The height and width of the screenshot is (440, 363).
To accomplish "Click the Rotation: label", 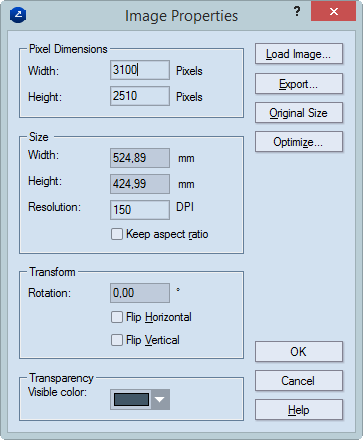I will [x=49, y=293].
